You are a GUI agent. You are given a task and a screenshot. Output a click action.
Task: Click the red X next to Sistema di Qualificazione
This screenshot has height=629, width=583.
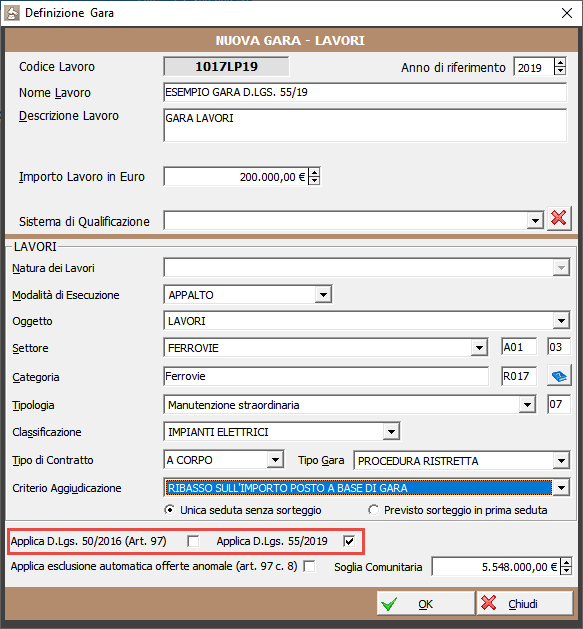[x=559, y=219]
